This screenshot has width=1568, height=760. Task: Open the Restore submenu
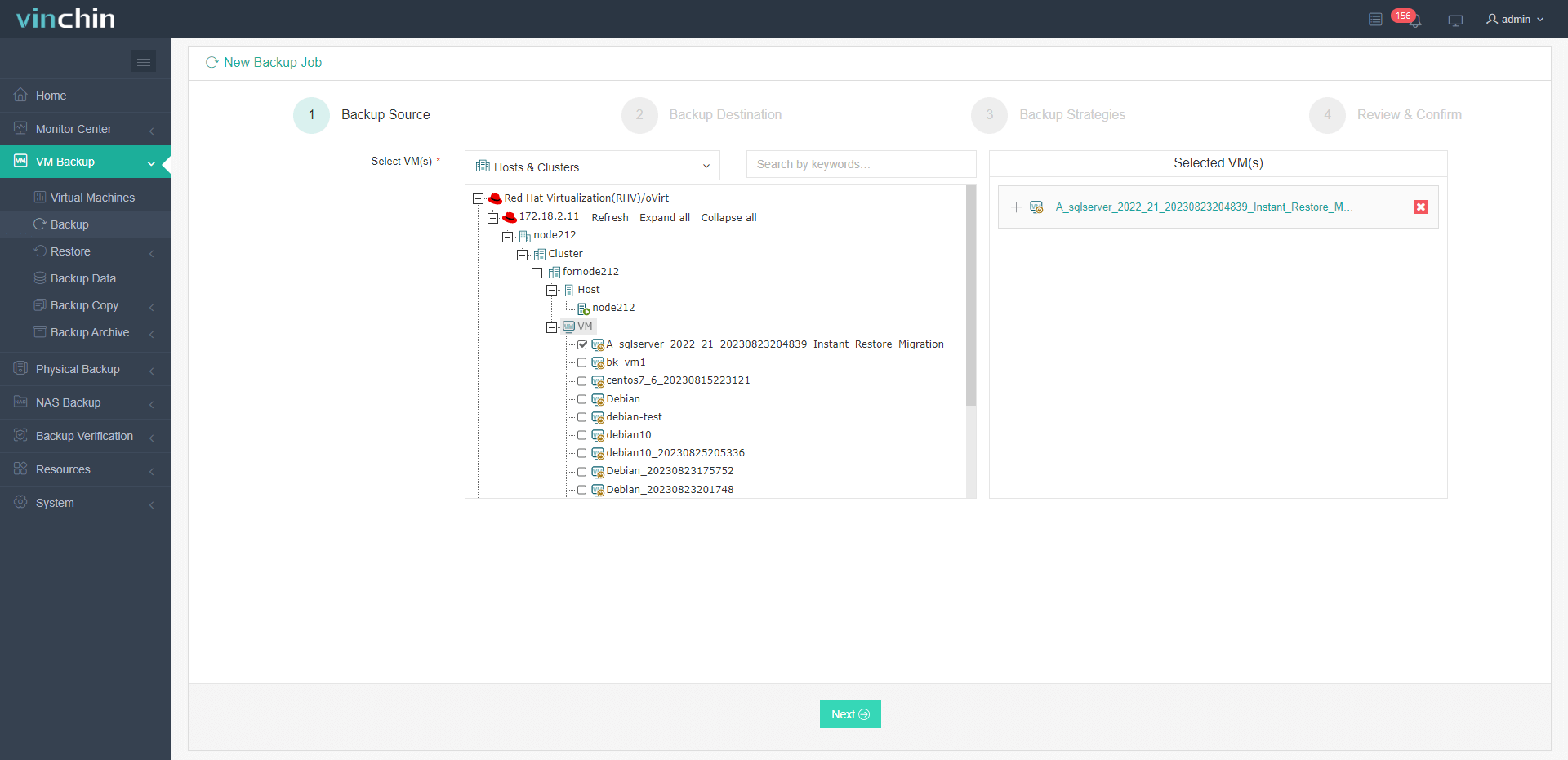pyautogui.click(x=86, y=251)
